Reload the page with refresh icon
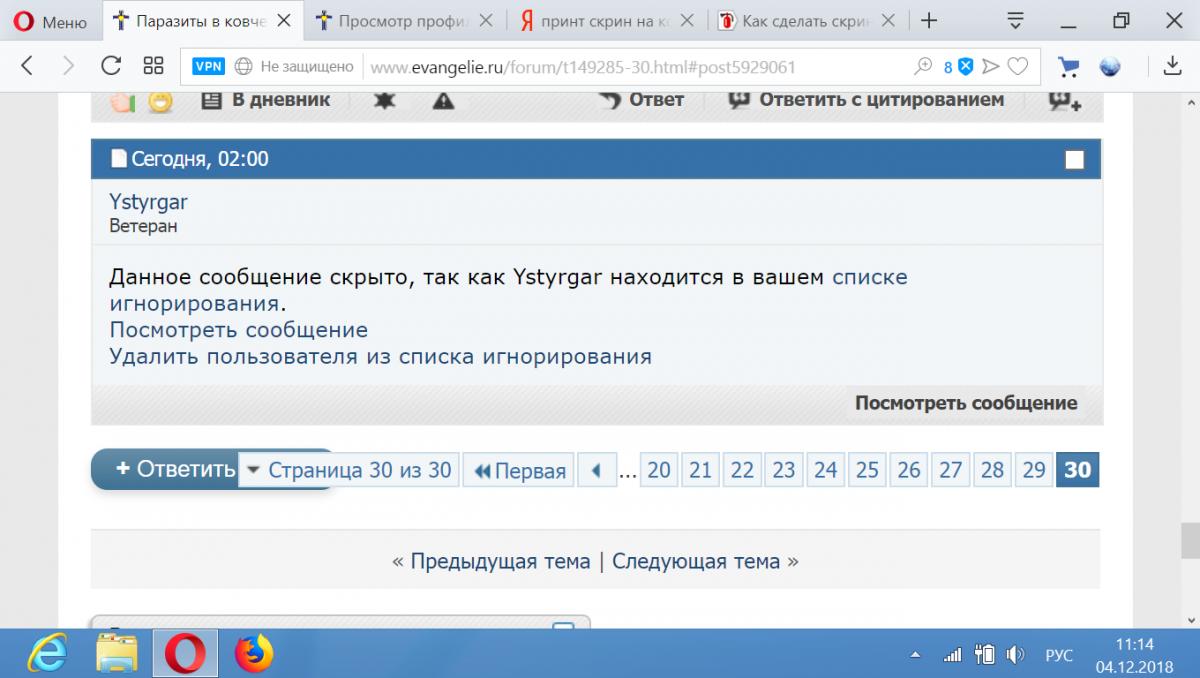The width and height of the screenshot is (1200, 678). click(111, 66)
